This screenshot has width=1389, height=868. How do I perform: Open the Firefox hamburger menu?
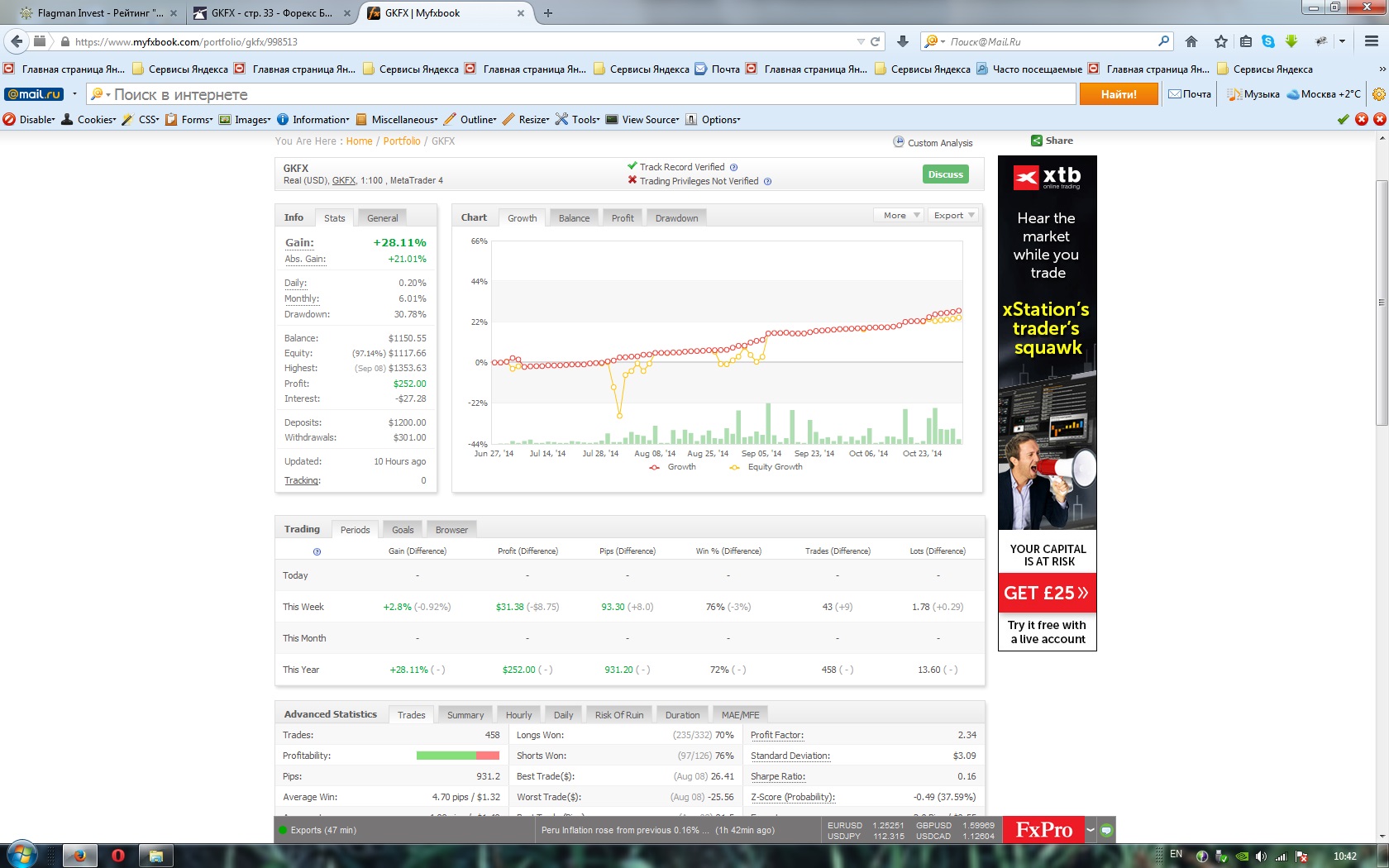[1371, 41]
